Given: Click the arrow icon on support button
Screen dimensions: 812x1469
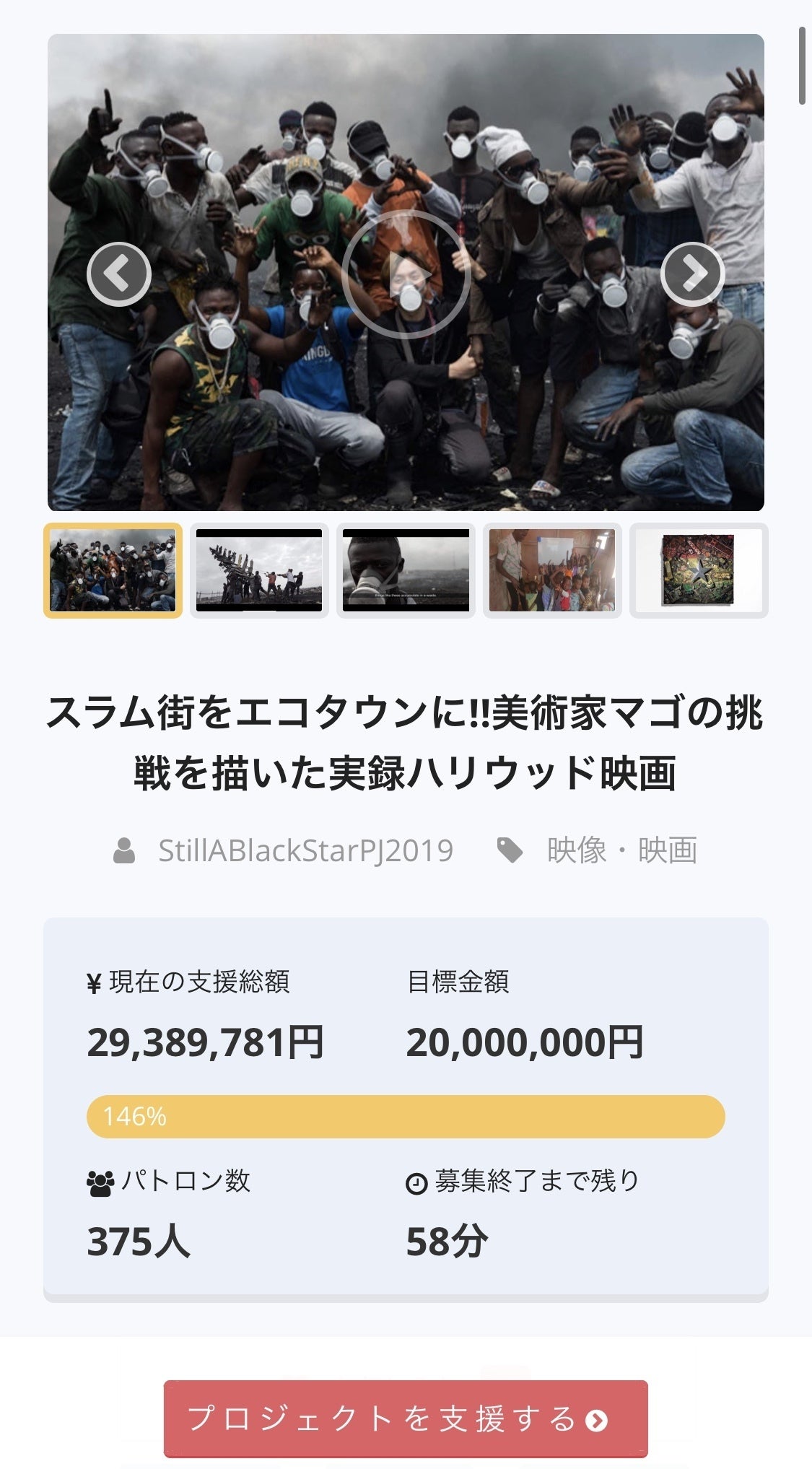Looking at the screenshot, I should (x=596, y=1420).
